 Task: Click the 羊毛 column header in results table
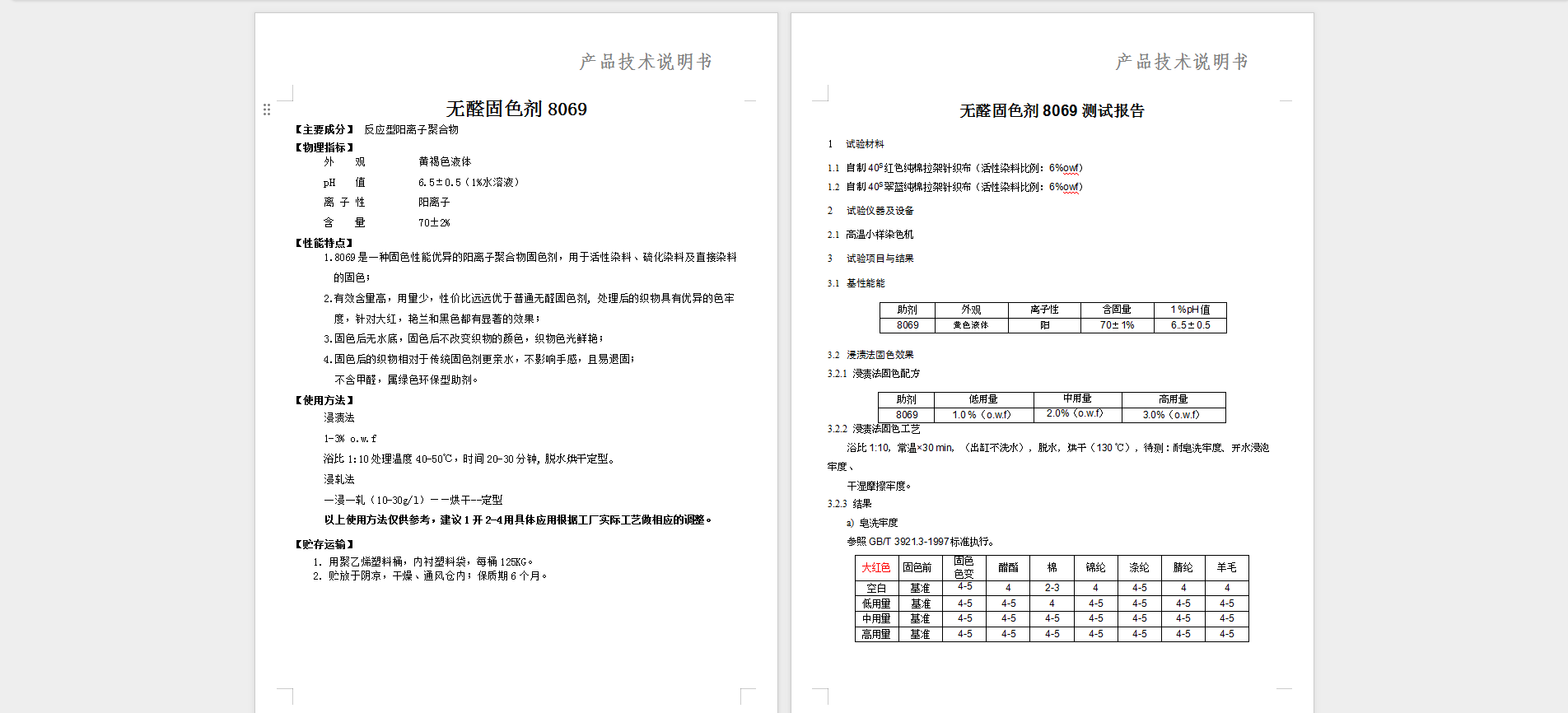1226,568
